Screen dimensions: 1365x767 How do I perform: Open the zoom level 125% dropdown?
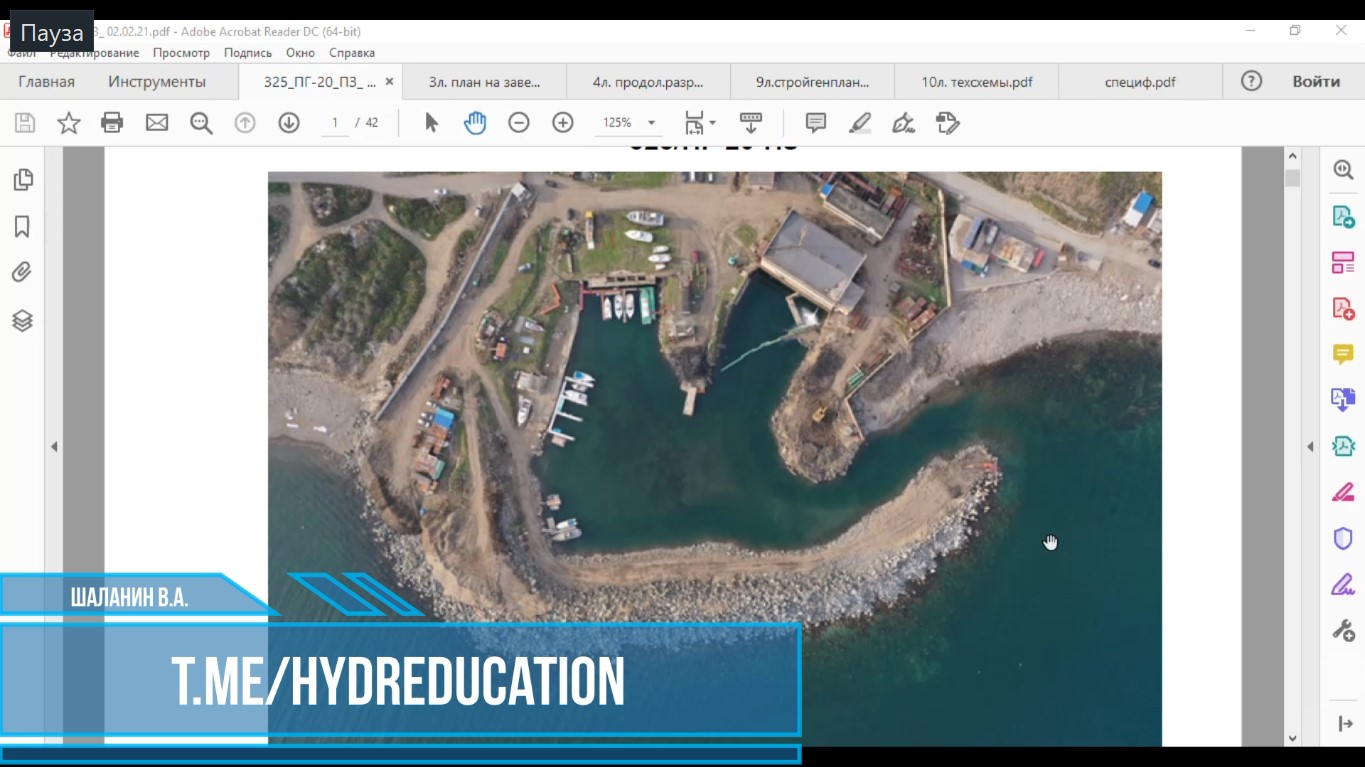(x=651, y=123)
